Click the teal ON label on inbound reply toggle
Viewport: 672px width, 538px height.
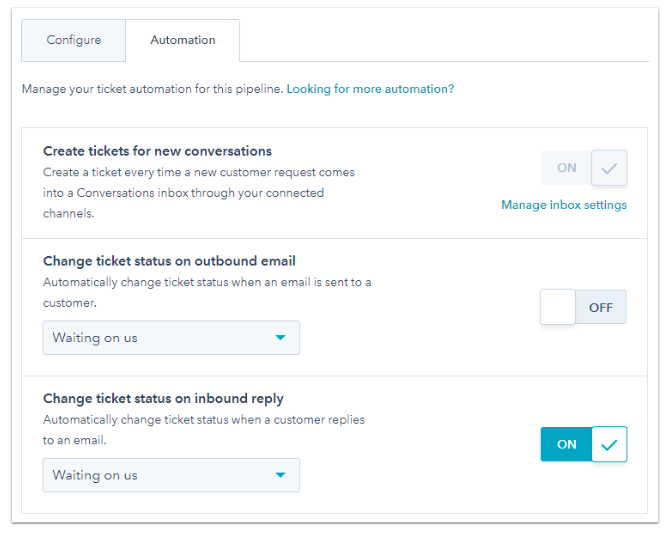tap(567, 444)
